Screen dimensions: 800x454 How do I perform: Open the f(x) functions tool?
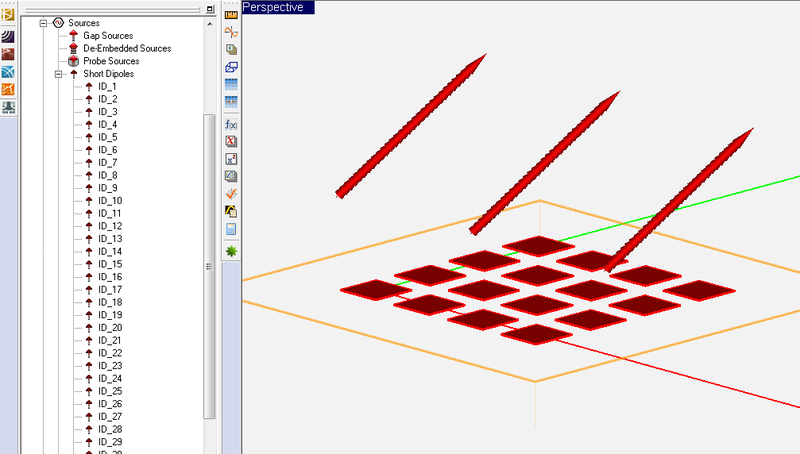pyautogui.click(x=231, y=124)
